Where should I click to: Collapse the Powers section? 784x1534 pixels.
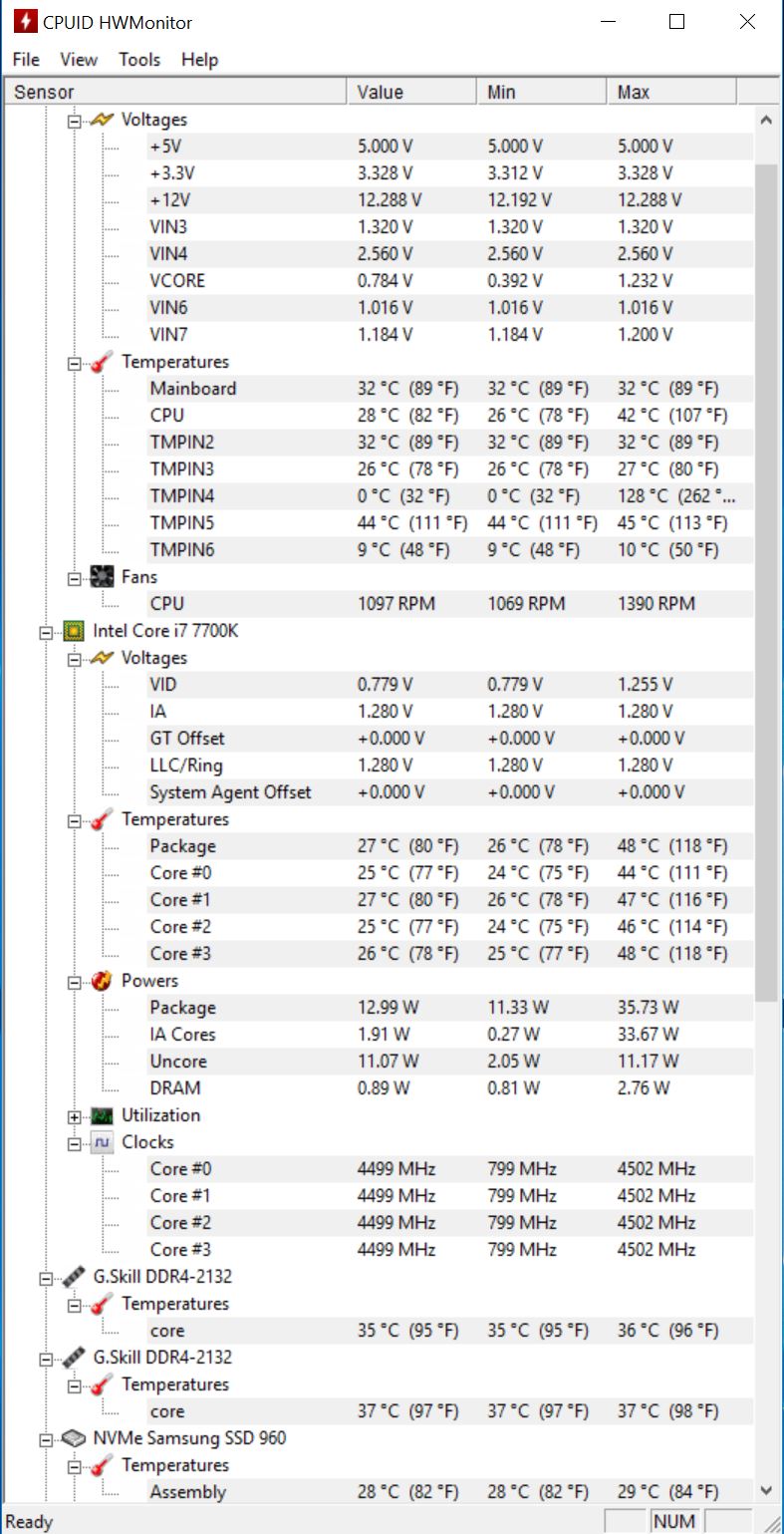[74, 982]
